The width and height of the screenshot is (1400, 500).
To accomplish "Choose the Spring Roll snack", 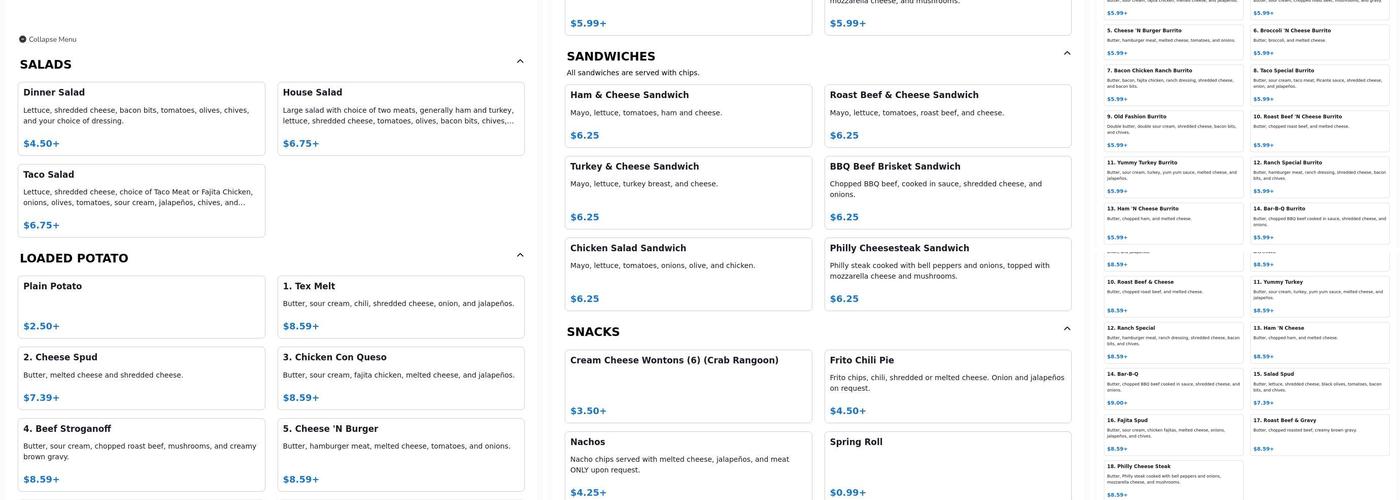I will (x=947, y=466).
